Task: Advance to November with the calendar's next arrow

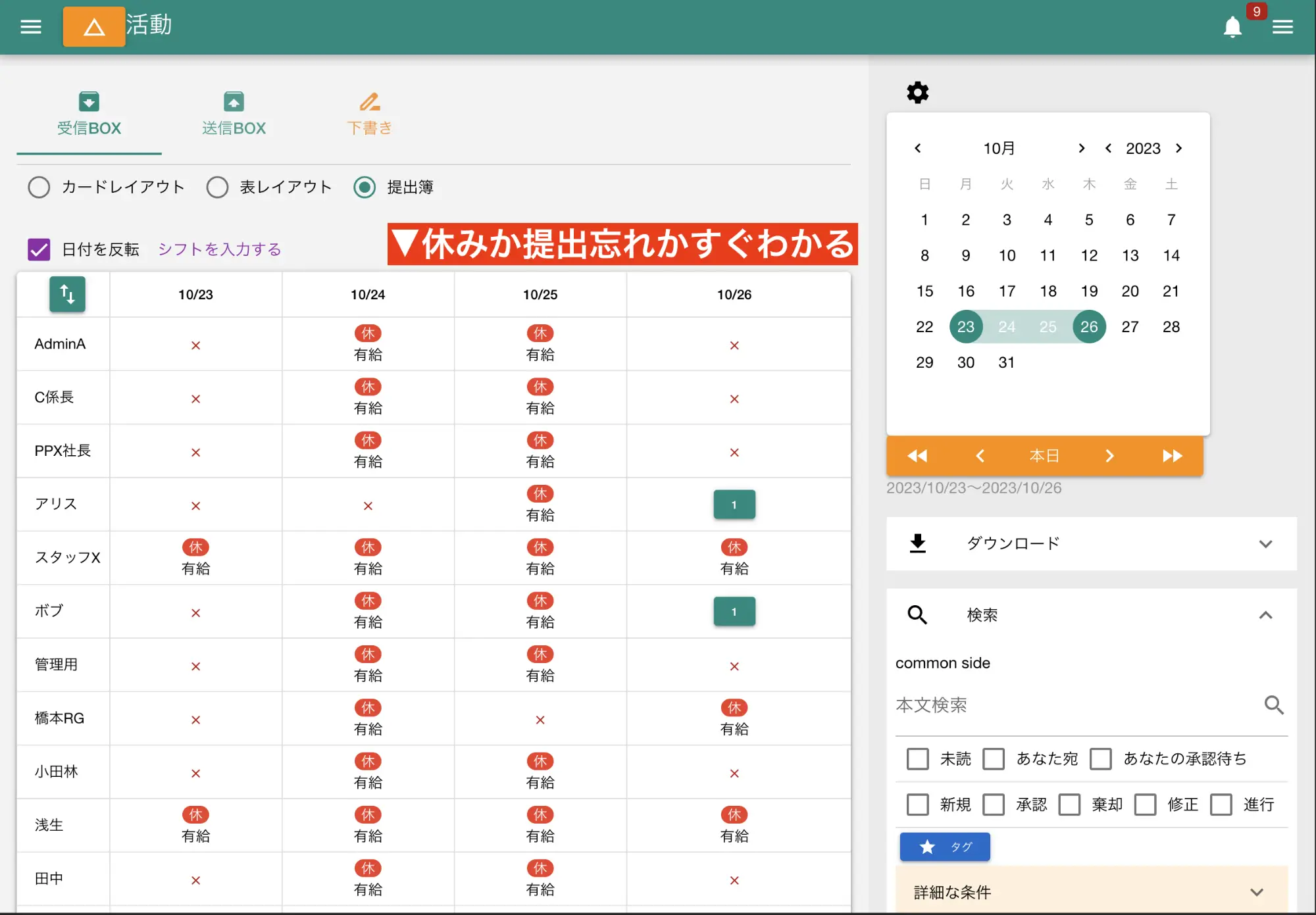Action: pos(1080,149)
